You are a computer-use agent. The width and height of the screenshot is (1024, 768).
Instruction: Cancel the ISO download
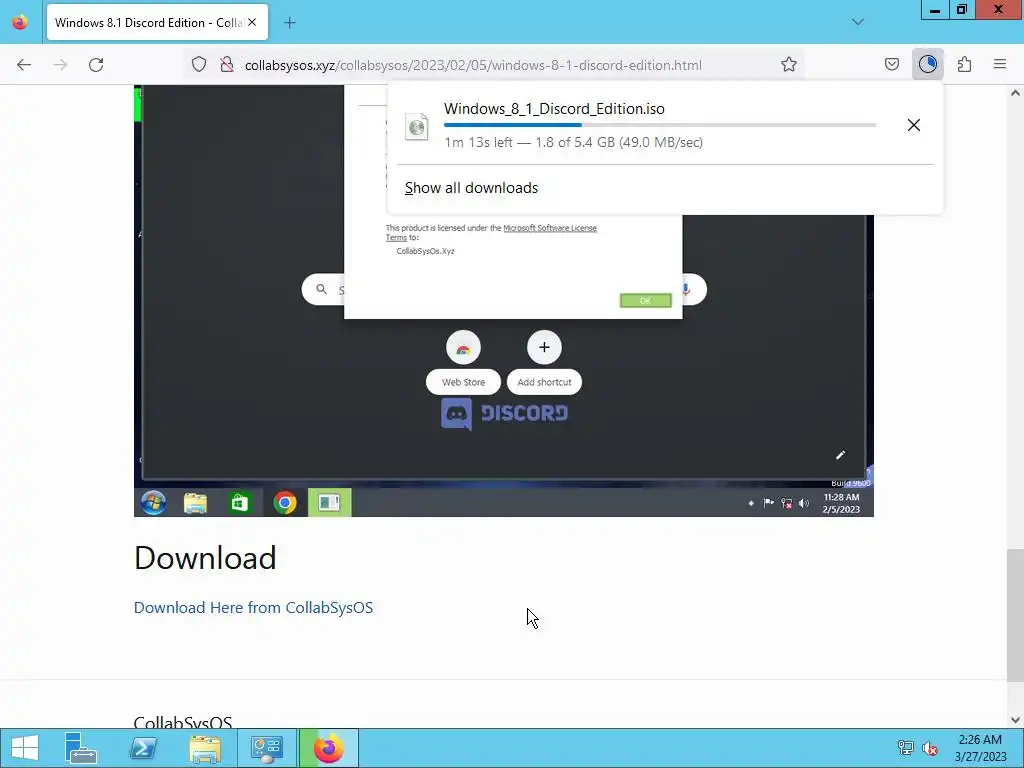[914, 125]
